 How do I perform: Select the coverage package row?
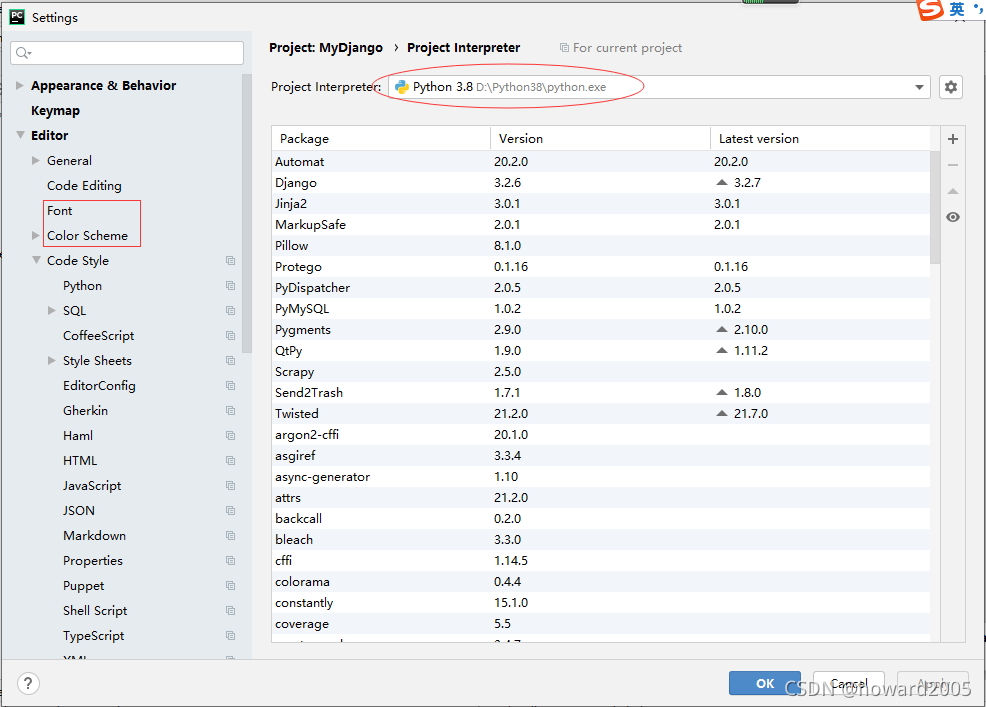(x=601, y=624)
